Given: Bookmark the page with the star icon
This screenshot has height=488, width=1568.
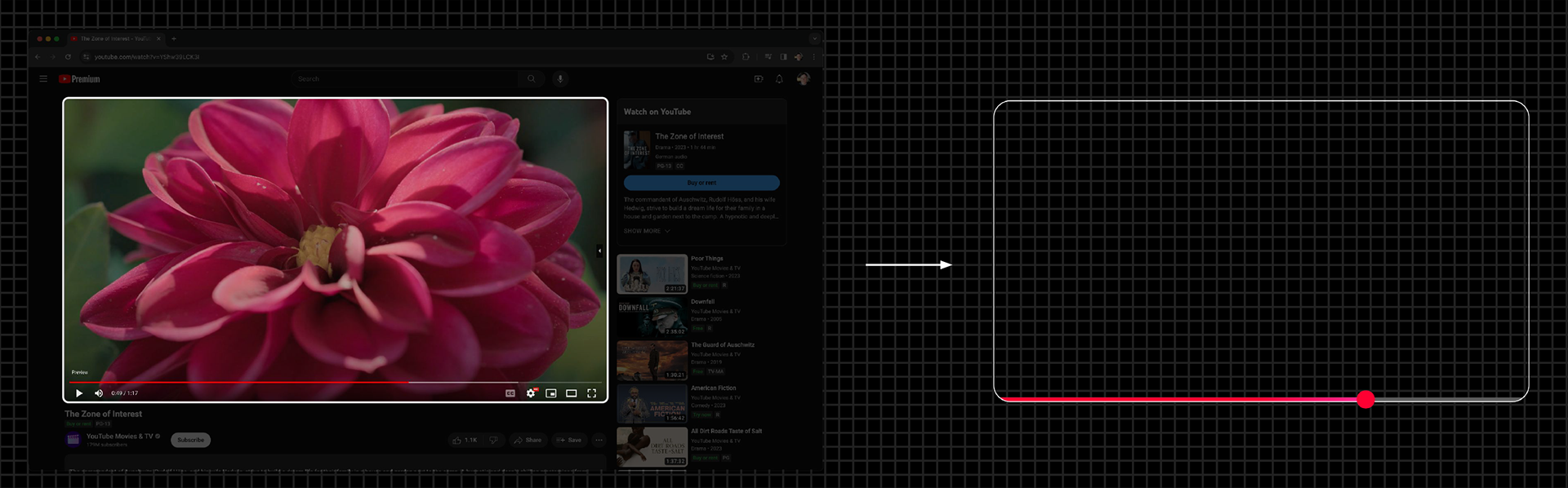Looking at the screenshot, I should [x=724, y=57].
